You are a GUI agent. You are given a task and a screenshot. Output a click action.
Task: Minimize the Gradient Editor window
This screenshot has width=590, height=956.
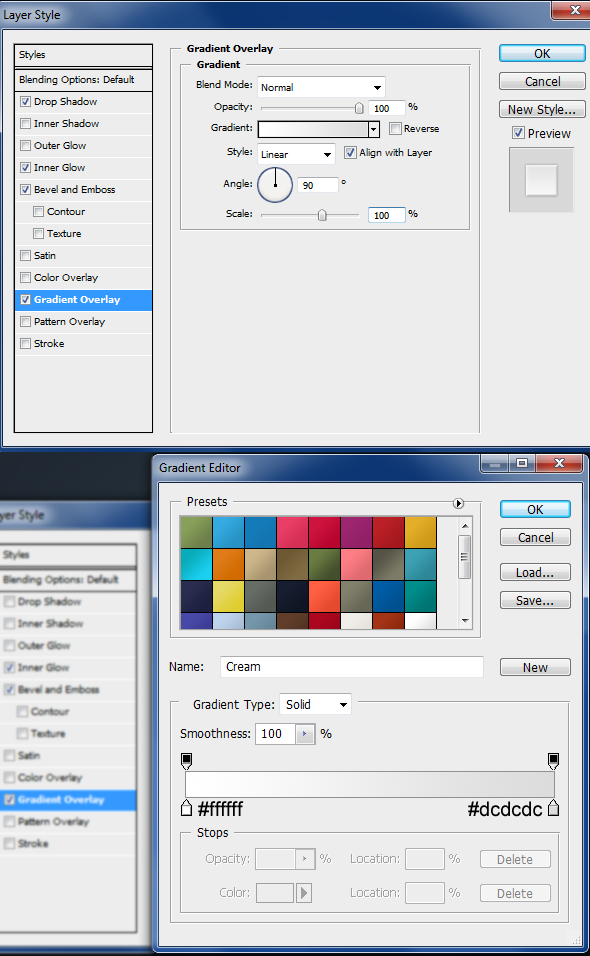point(495,463)
